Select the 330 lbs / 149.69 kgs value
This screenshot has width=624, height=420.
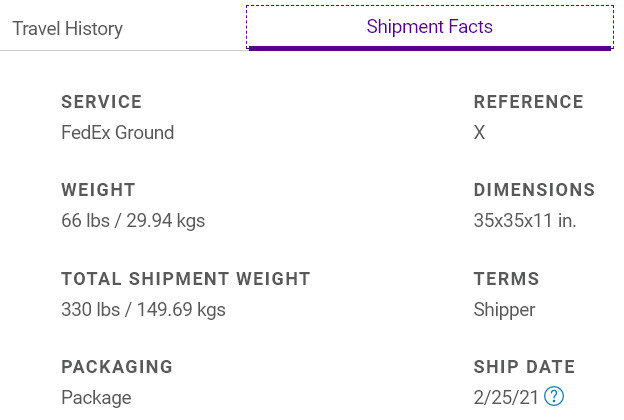tap(143, 309)
